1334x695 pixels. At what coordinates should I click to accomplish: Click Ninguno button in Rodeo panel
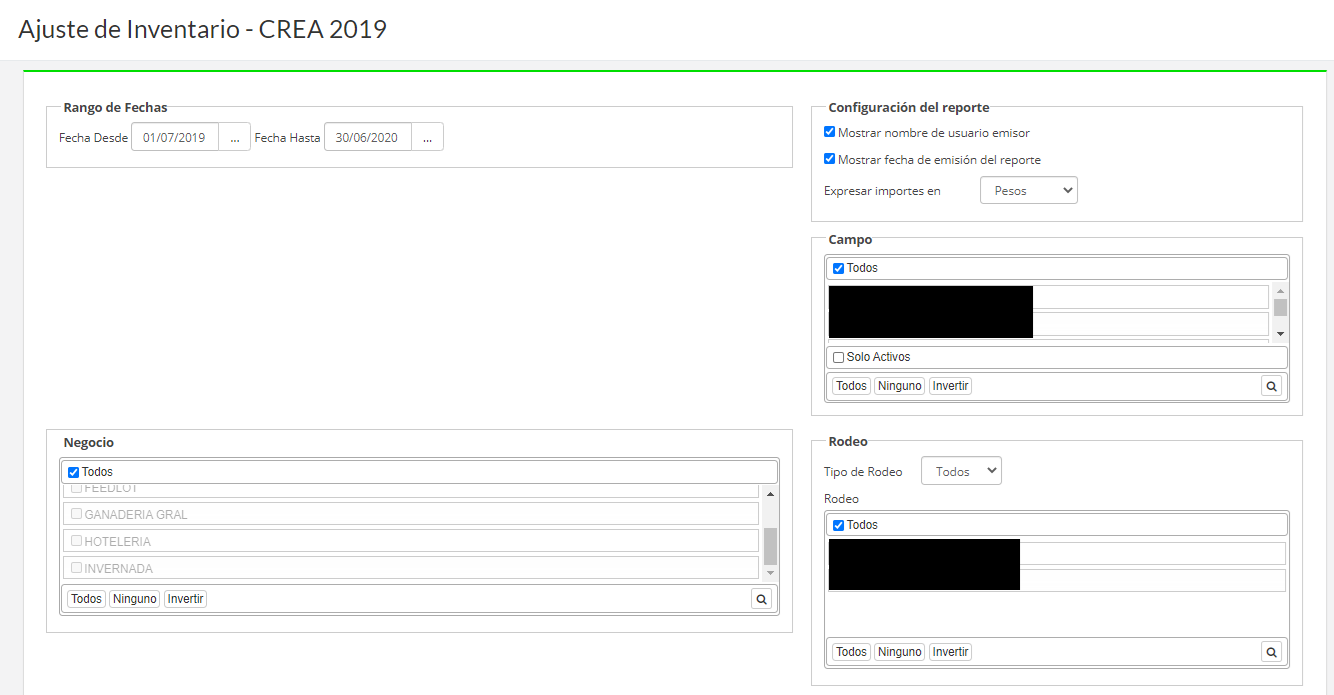click(x=899, y=652)
